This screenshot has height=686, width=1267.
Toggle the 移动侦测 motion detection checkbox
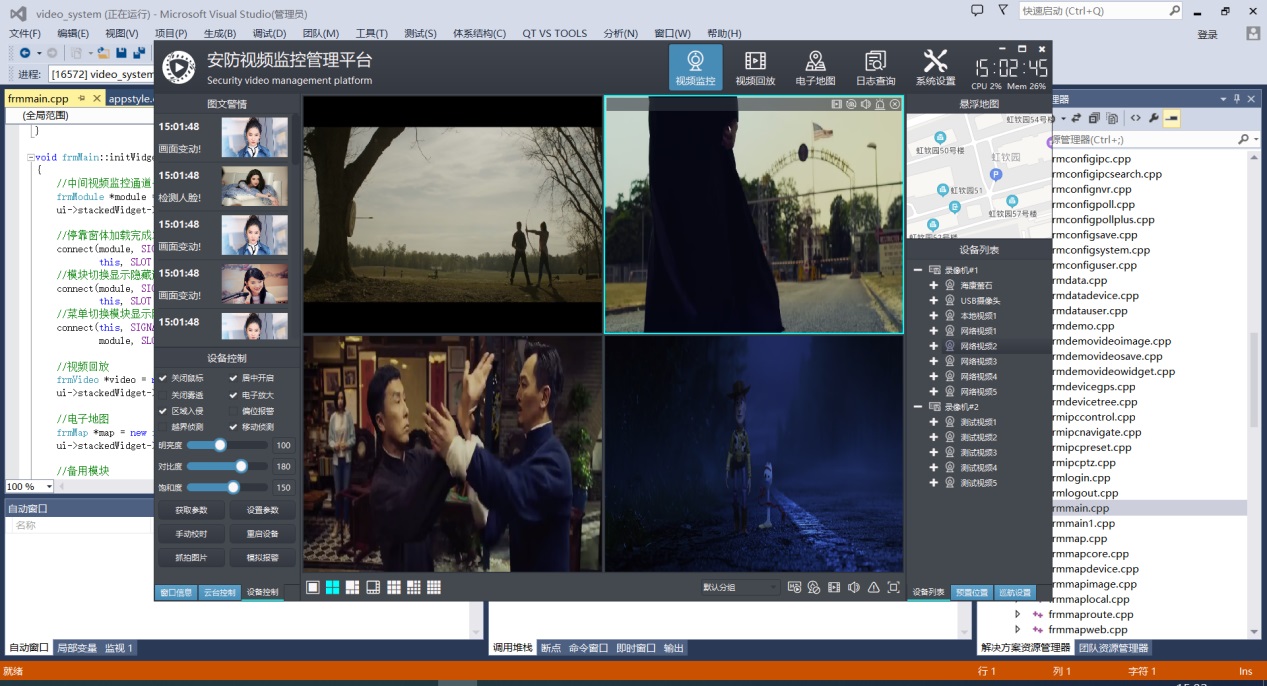tap(233, 427)
